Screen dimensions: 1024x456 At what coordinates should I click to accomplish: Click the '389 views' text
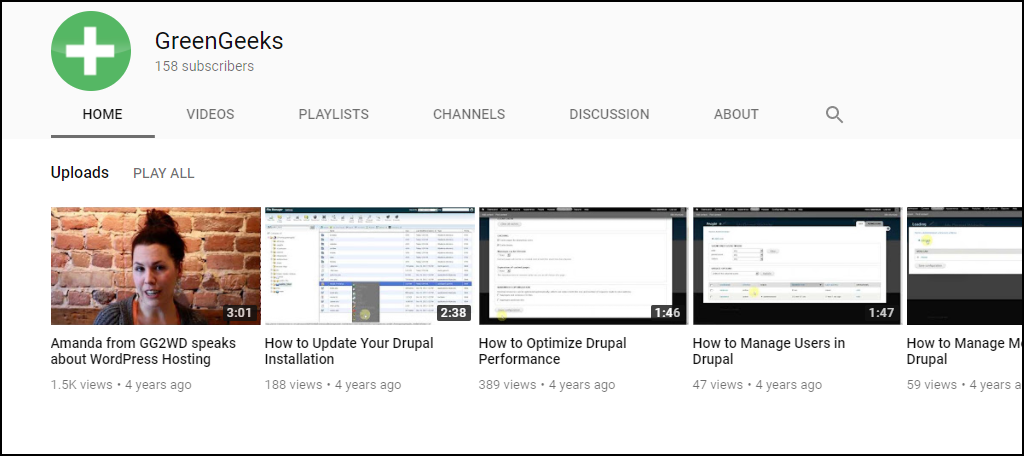[507, 385]
